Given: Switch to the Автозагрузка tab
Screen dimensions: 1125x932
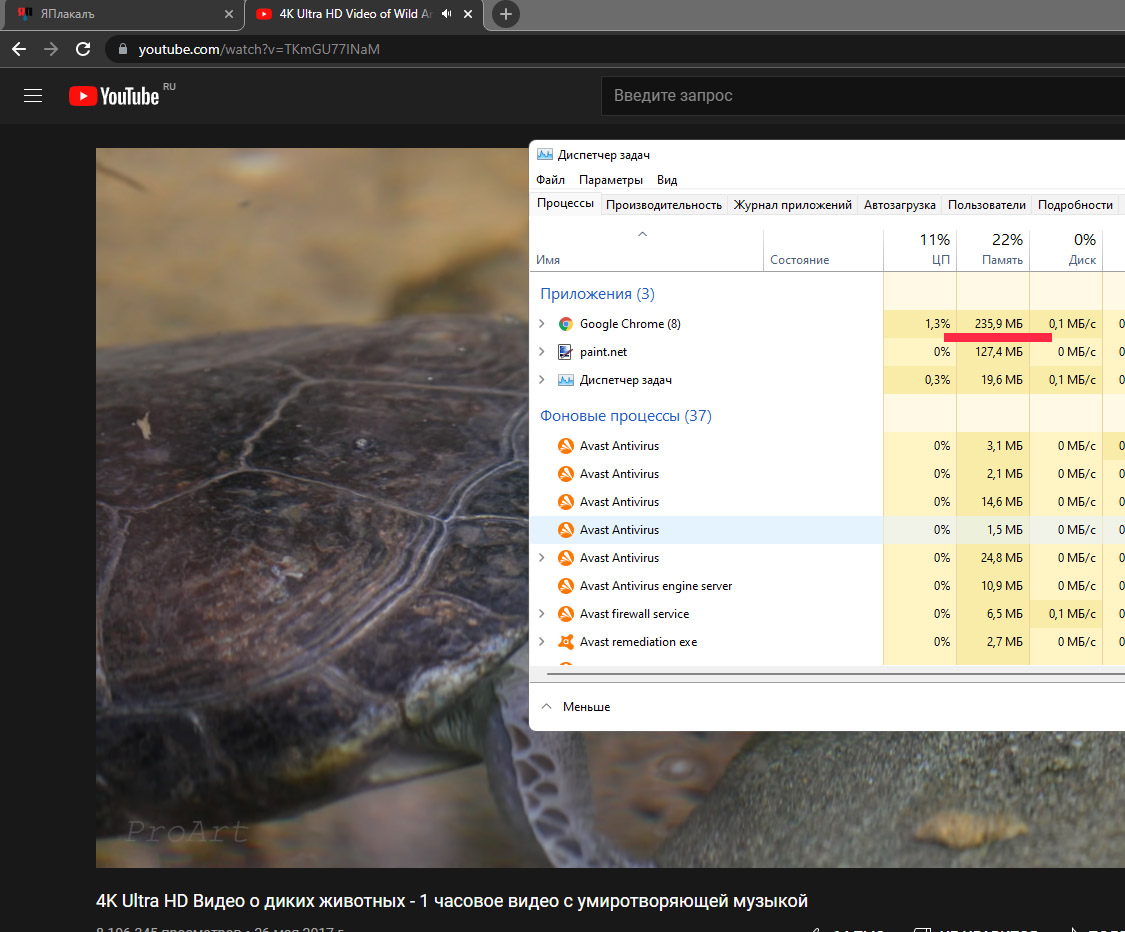Looking at the screenshot, I should coord(900,204).
